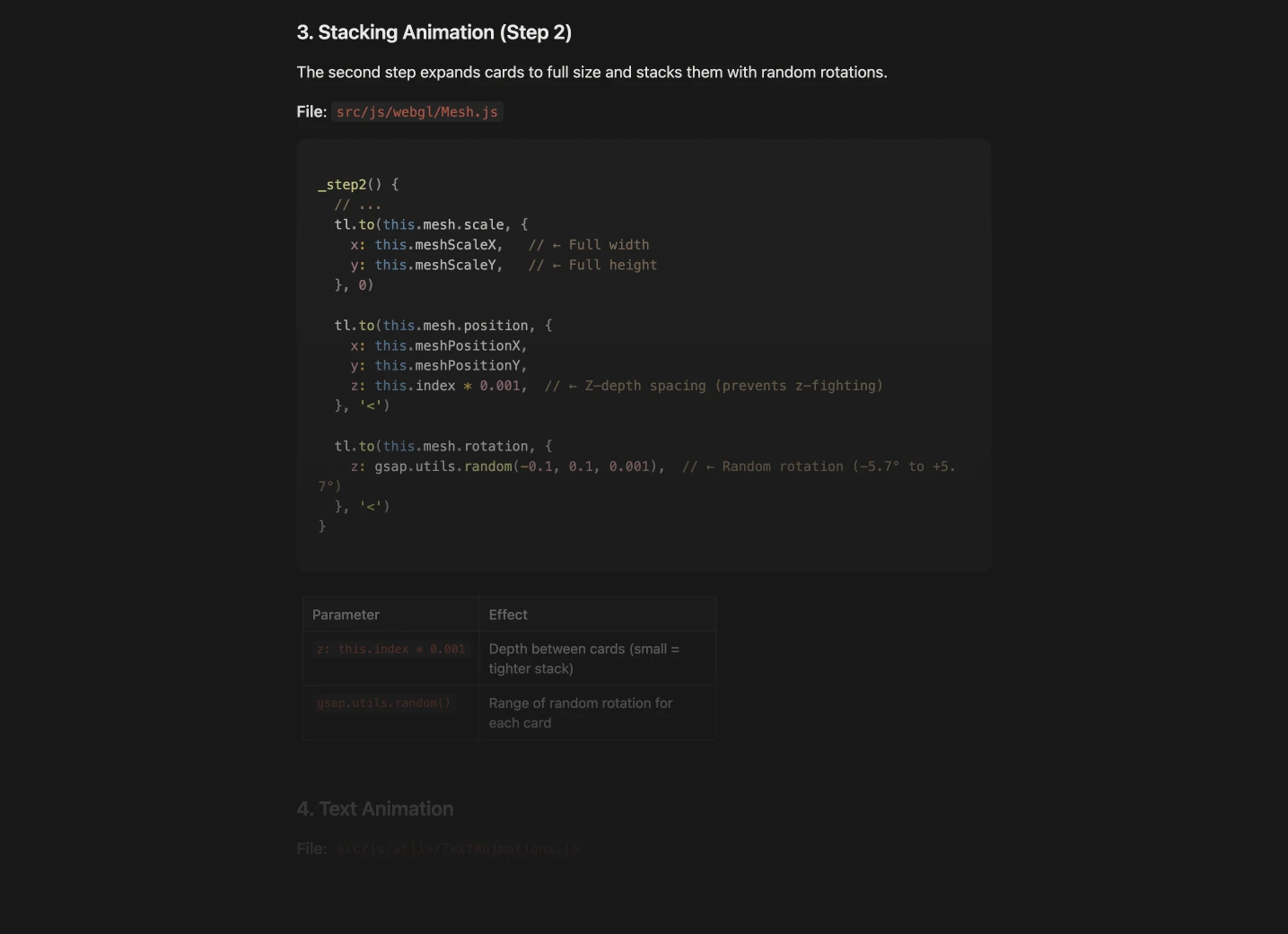This screenshot has width=1288, height=934.
Task: Click the "tl.to(this.mesh.rotation, {" code line
Action: point(443,446)
